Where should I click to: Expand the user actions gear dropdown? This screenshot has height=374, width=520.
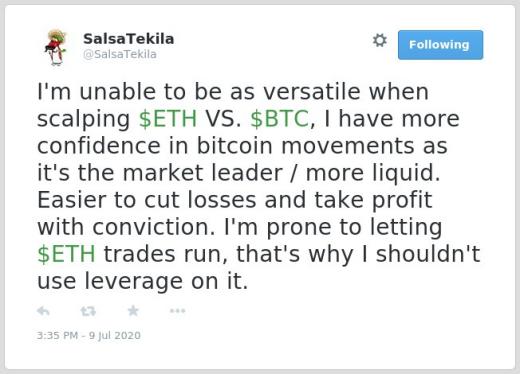[x=380, y=40]
